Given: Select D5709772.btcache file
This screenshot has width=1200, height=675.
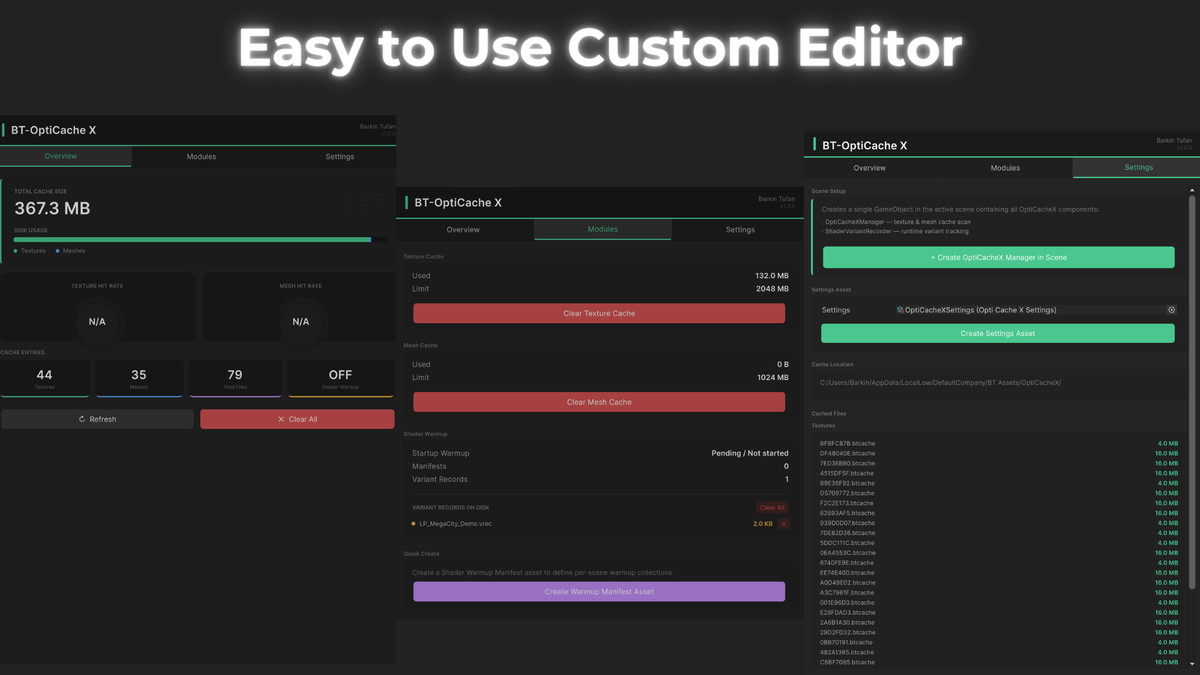Looking at the screenshot, I should coord(848,493).
